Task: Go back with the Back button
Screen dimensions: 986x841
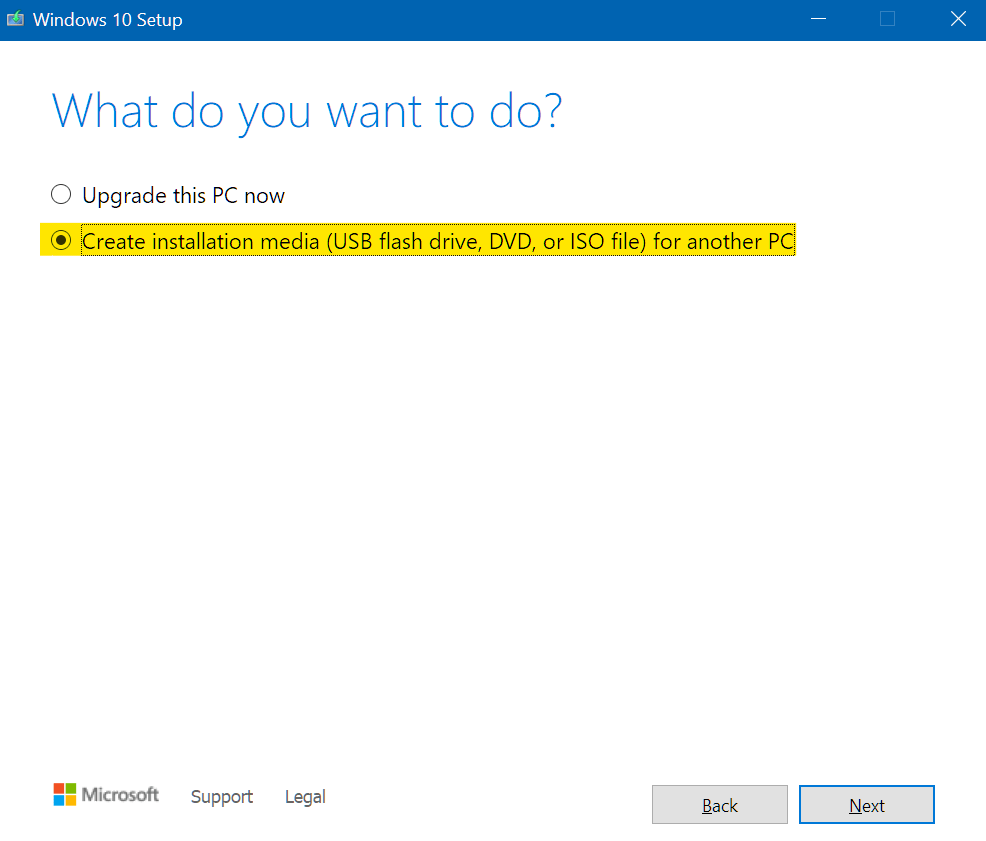Action: click(719, 805)
